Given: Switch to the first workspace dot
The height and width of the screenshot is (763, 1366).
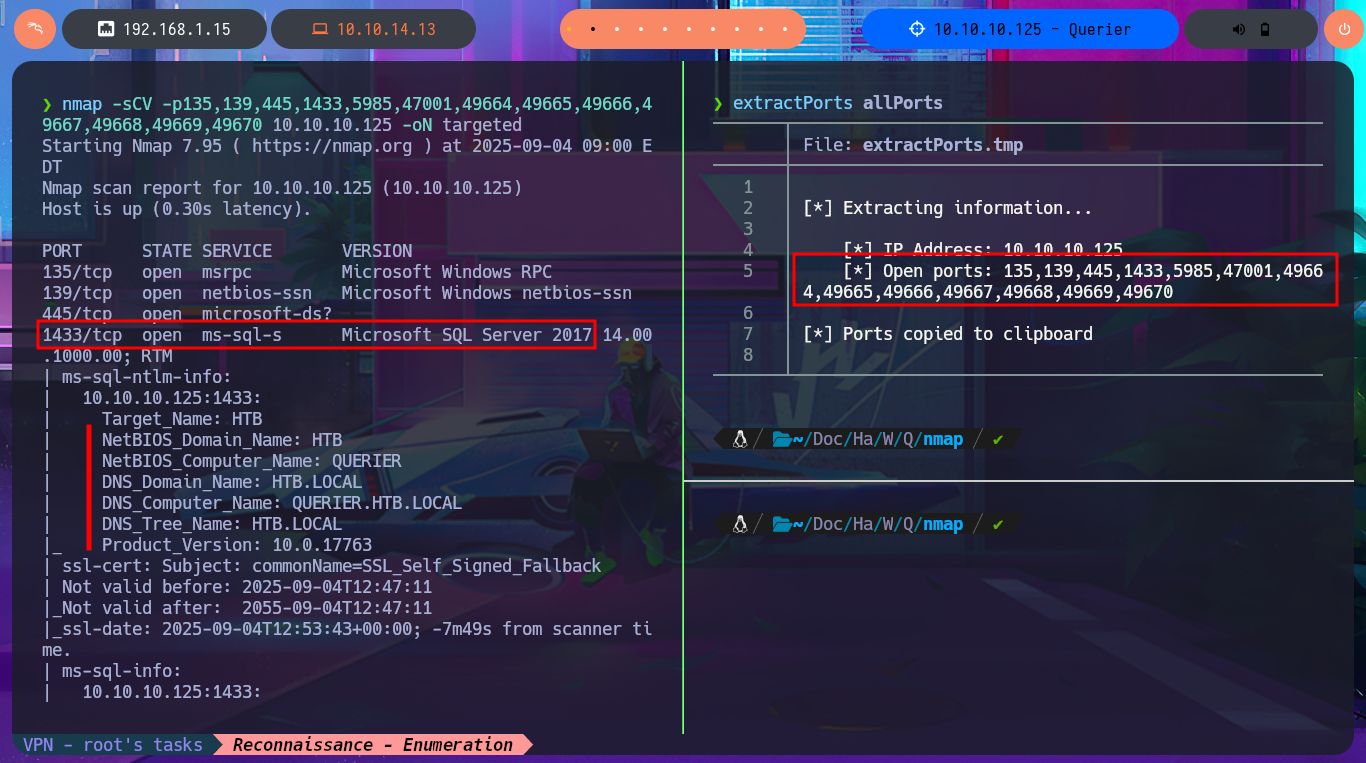Looking at the screenshot, I should [x=569, y=30].
